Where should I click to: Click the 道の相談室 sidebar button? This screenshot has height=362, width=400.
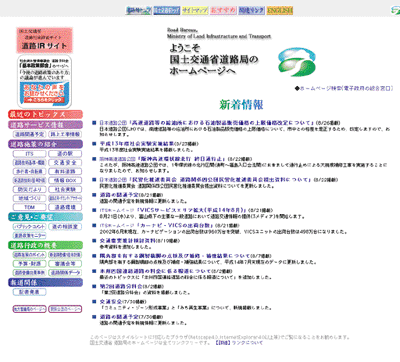[65, 227]
